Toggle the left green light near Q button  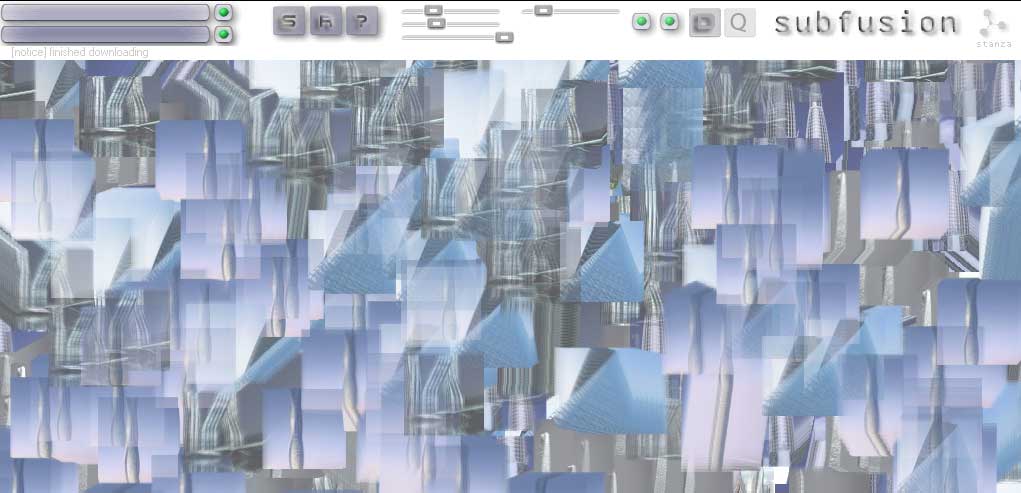pyautogui.click(x=642, y=21)
